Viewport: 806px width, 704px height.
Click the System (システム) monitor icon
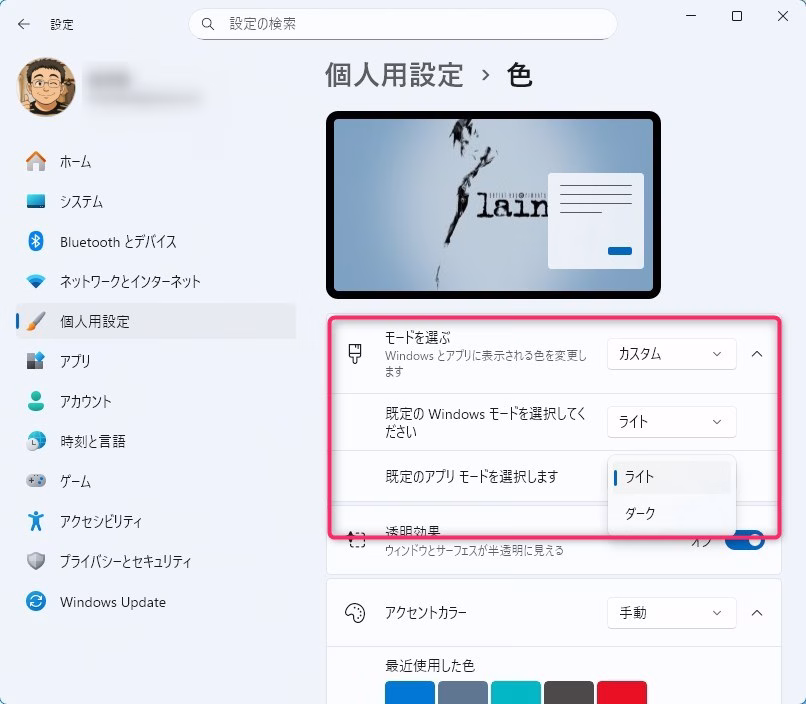pos(36,201)
